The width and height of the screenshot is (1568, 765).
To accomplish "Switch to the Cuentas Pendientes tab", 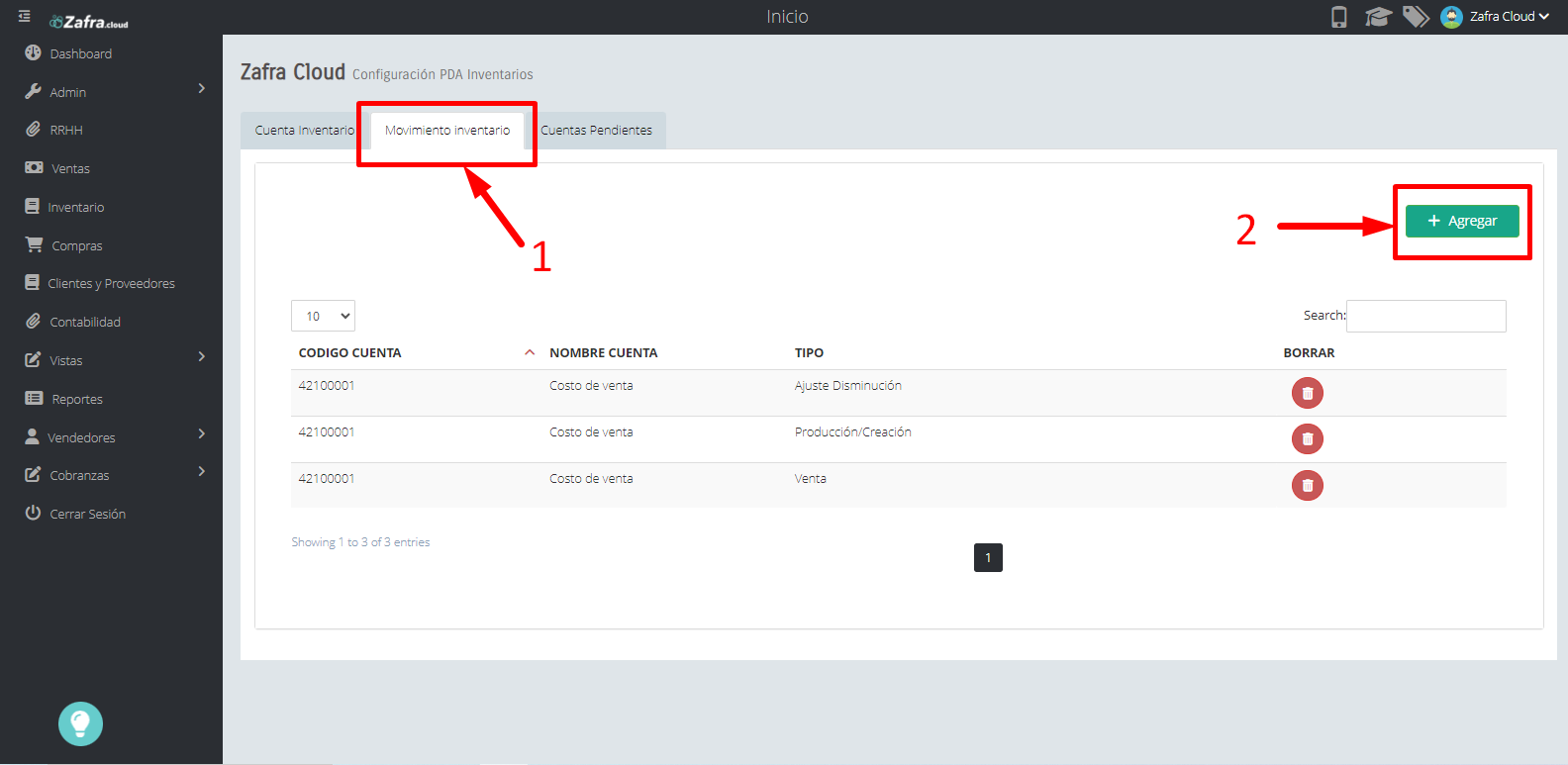I will (x=596, y=131).
